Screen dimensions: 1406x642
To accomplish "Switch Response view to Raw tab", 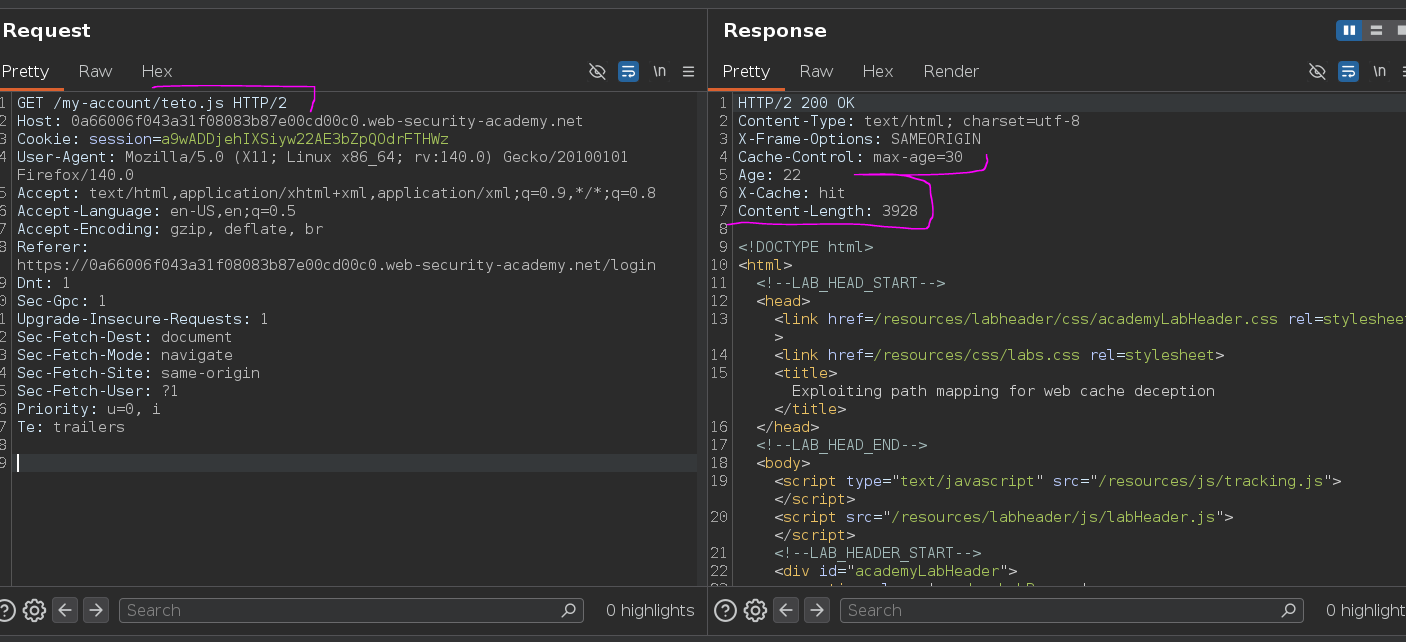I will click(816, 71).
